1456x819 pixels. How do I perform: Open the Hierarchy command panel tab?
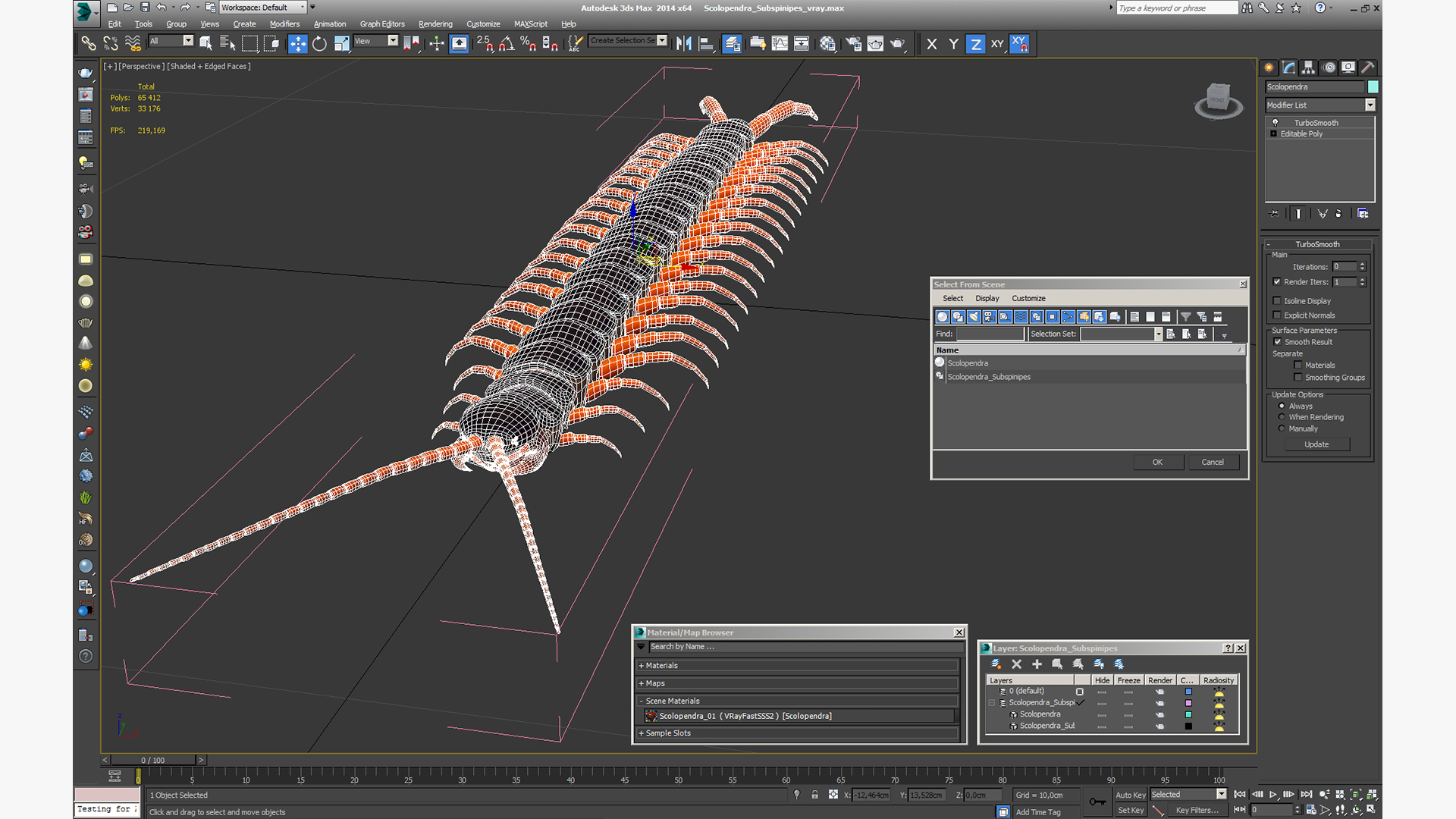click(x=1308, y=67)
